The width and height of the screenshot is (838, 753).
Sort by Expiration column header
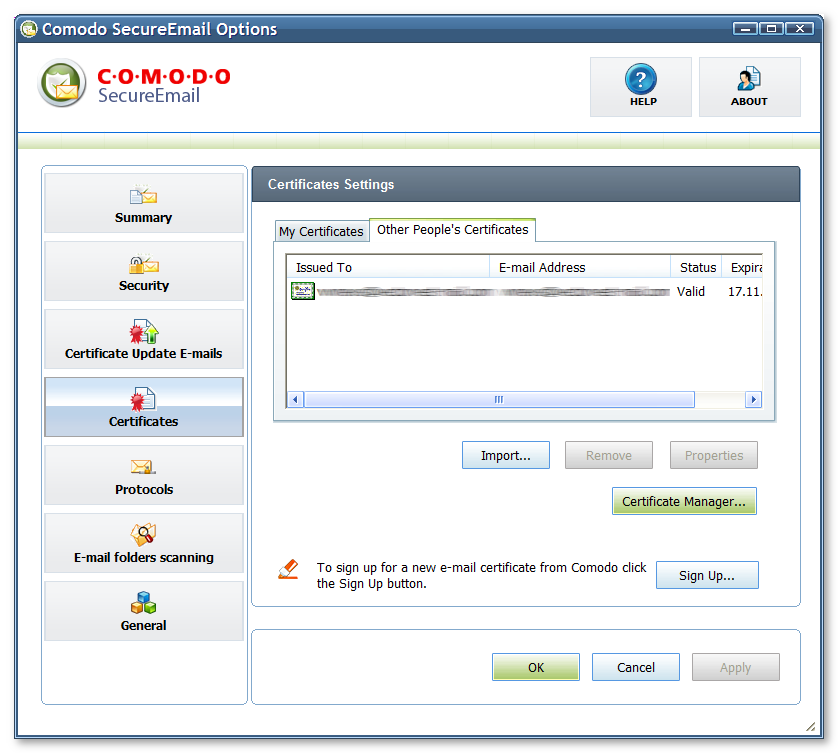tap(742, 267)
